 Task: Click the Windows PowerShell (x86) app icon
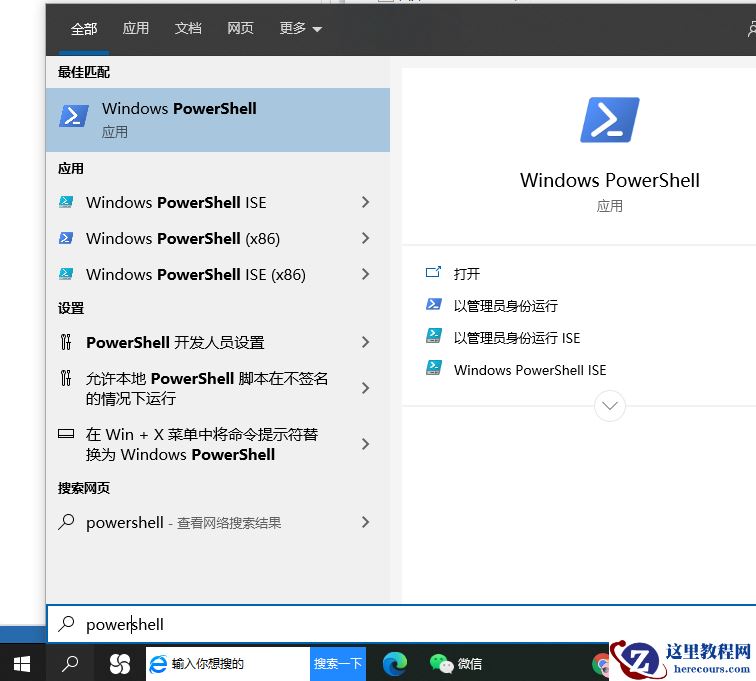(66, 238)
